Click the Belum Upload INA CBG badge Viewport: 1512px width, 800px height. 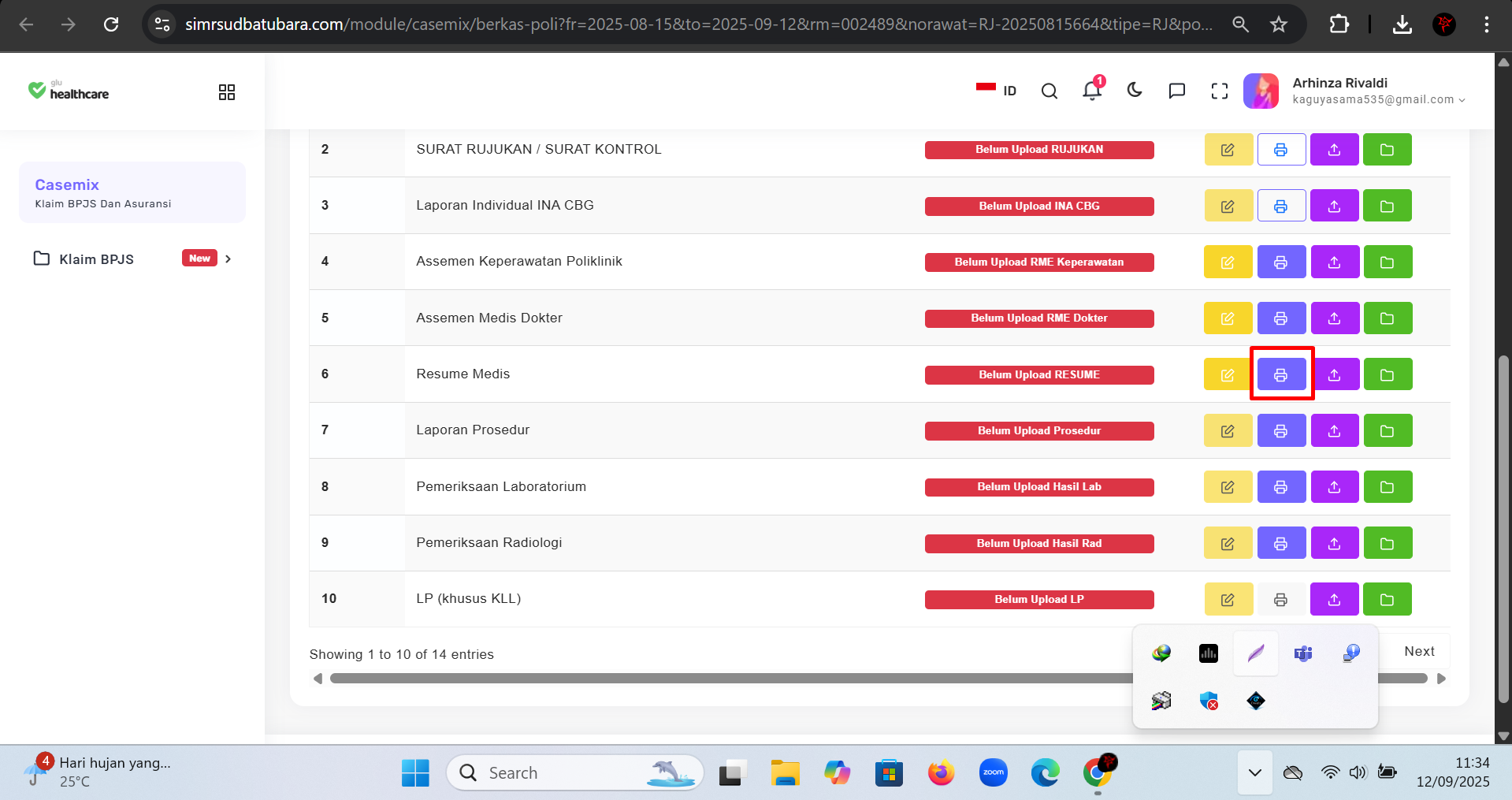point(1039,206)
